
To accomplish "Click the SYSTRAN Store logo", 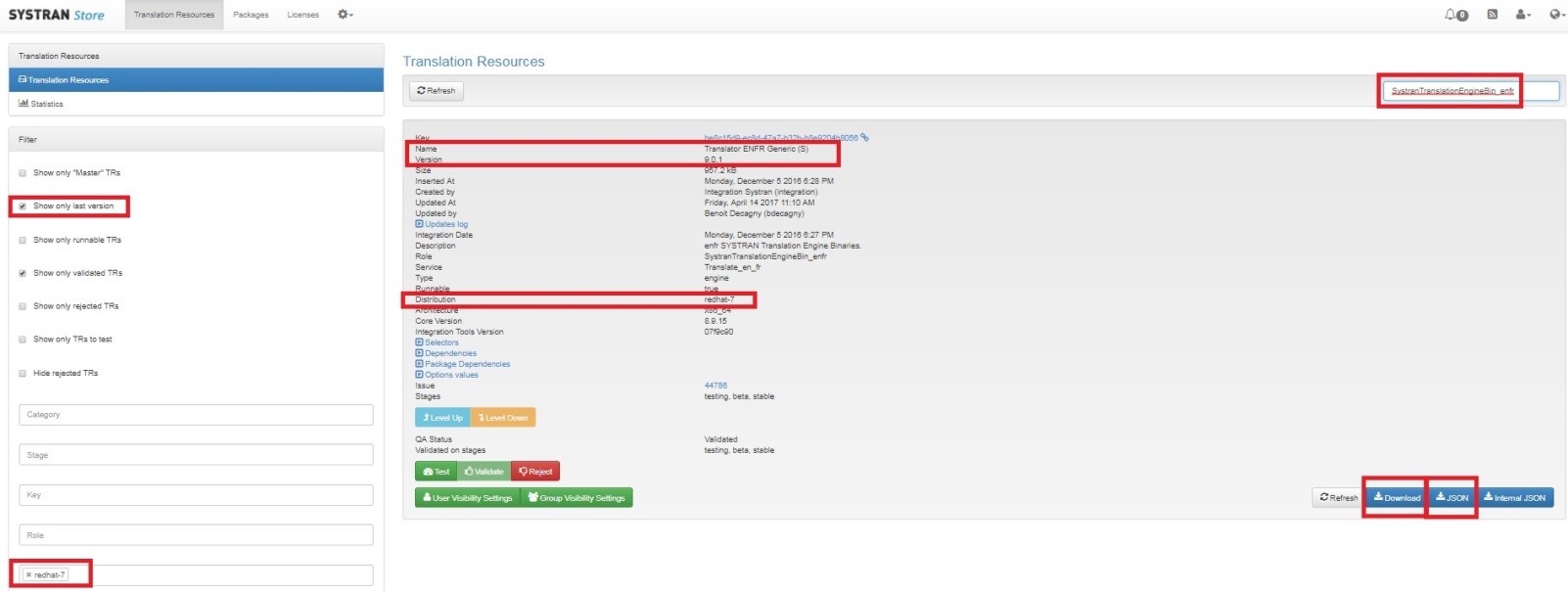I will [56, 15].
